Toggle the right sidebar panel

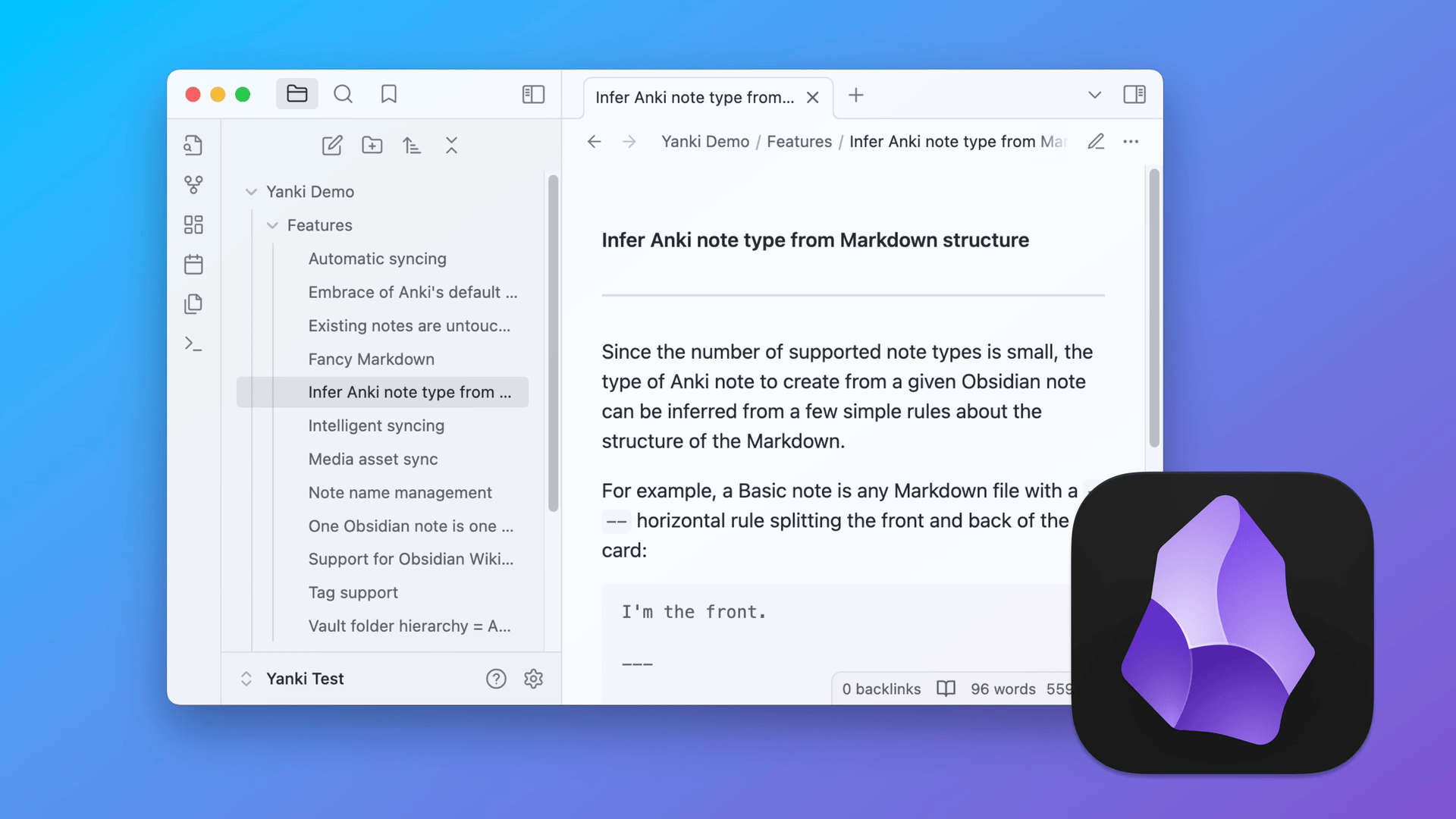point(1134,94)
